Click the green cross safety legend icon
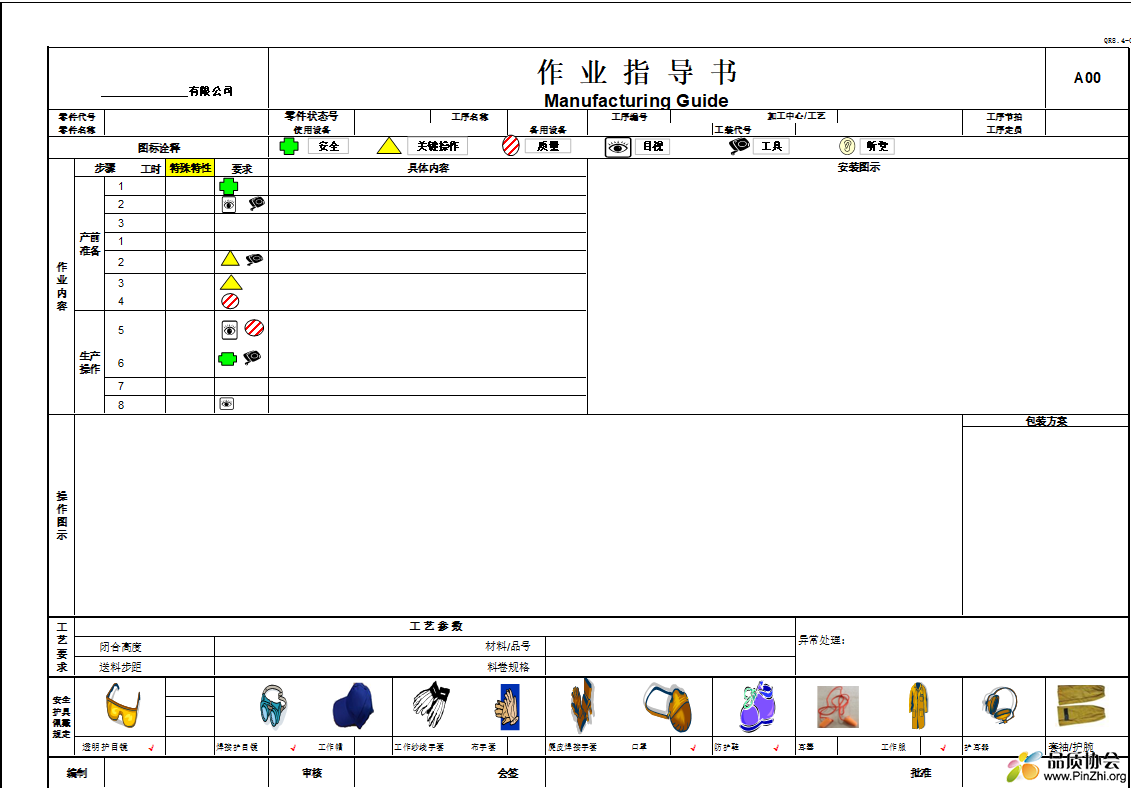The width and height of the screenshot is (1131, 788). pos(289,146)
